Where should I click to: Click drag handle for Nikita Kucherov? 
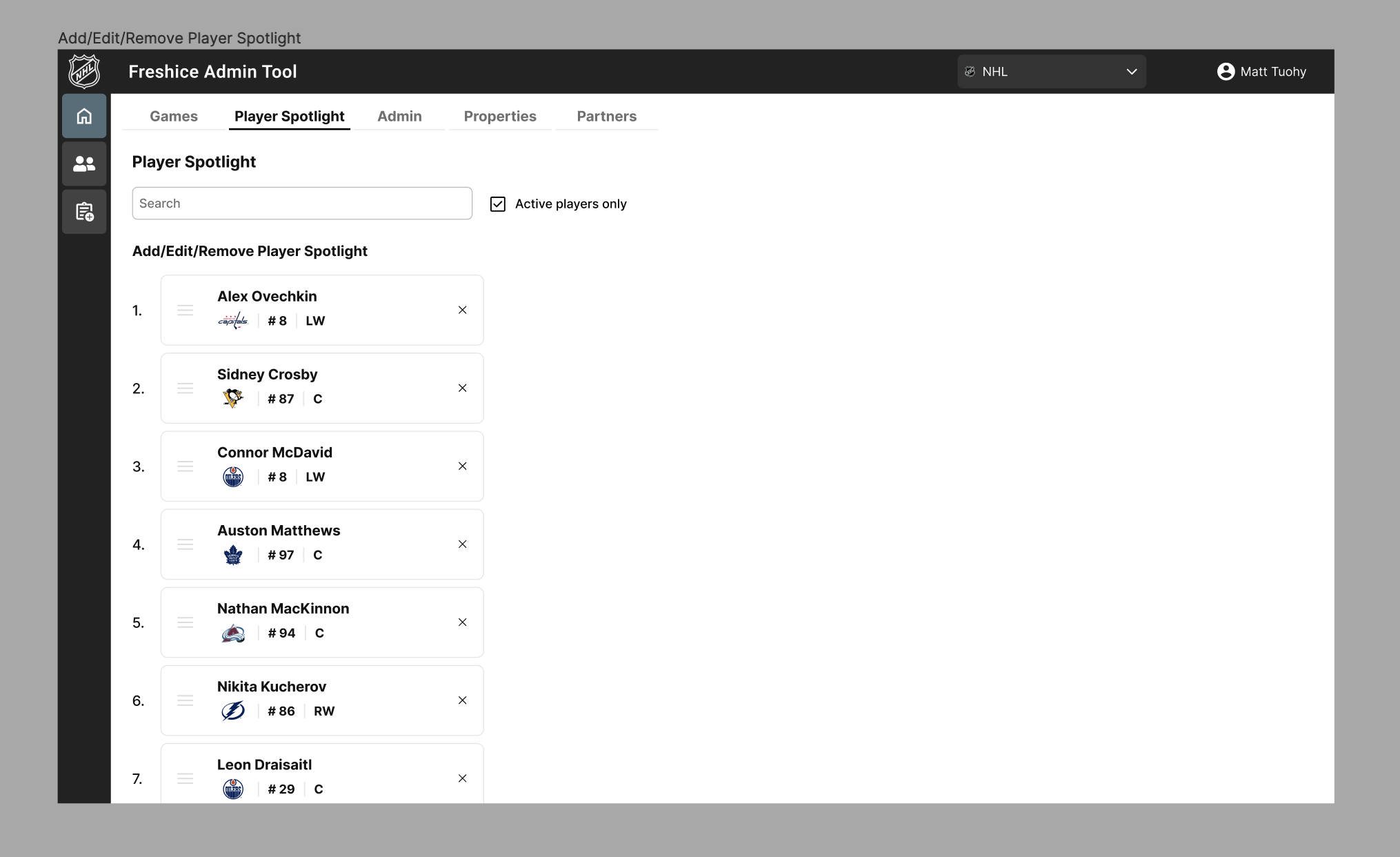185,700
